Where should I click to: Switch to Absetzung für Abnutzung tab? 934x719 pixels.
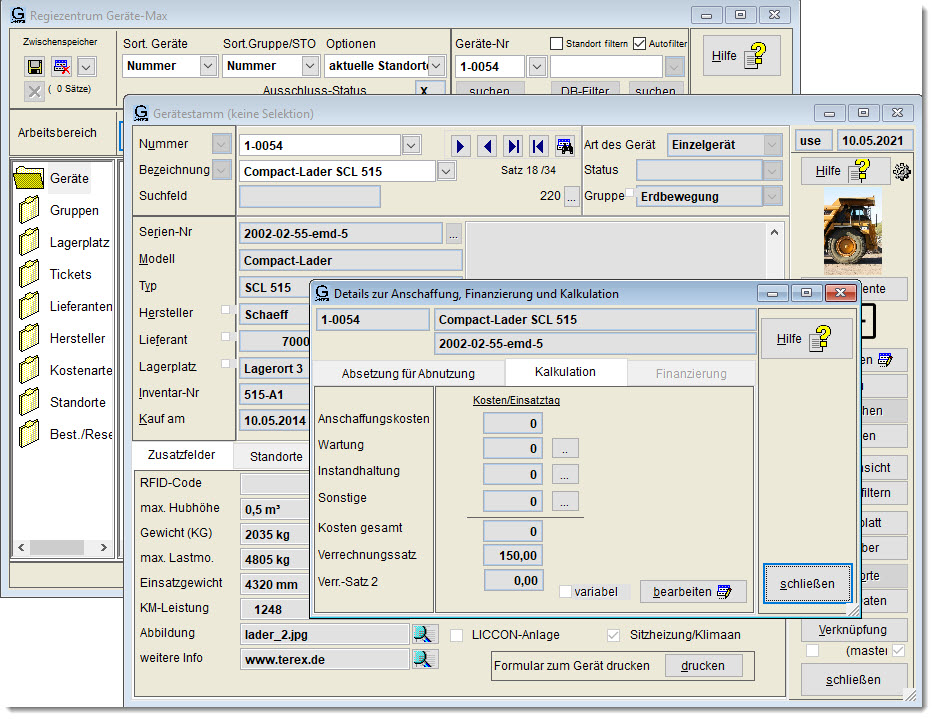tap(408, 373)
